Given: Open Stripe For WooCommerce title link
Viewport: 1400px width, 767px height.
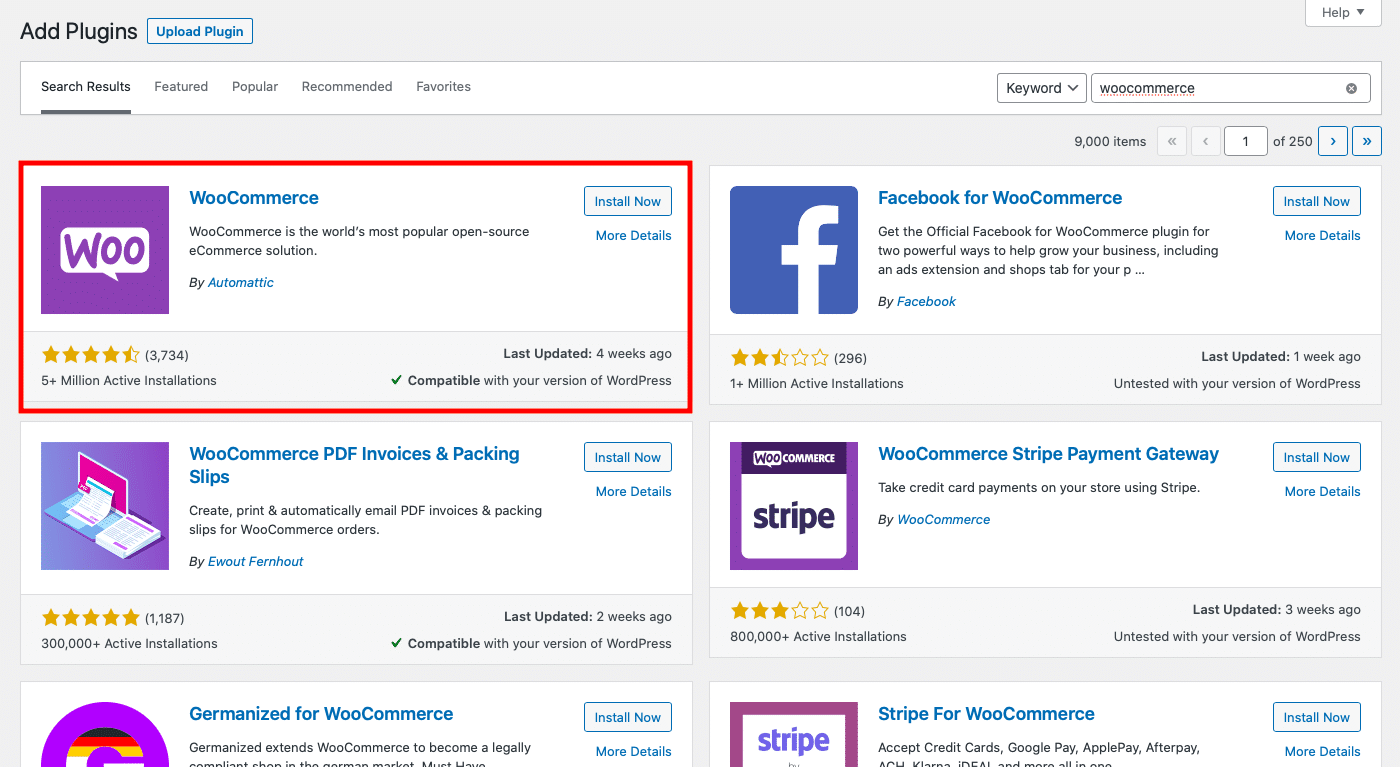Looking at the screenshot, I should [x=986, y=714].
